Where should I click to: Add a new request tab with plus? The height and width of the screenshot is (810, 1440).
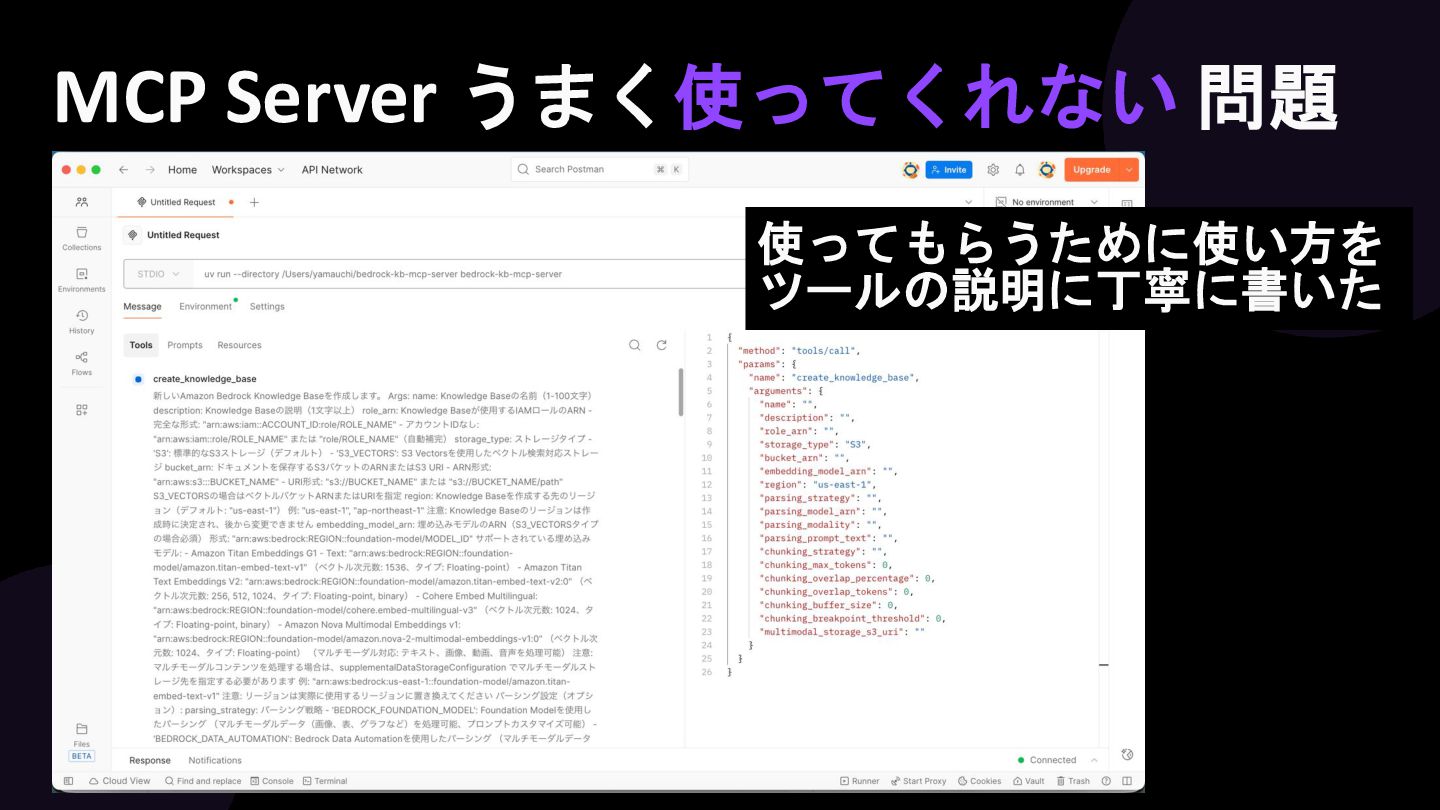254,202
